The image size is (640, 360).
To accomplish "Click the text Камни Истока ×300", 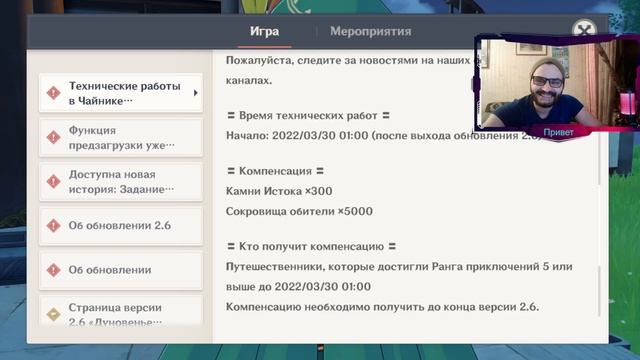I will 279,191.
